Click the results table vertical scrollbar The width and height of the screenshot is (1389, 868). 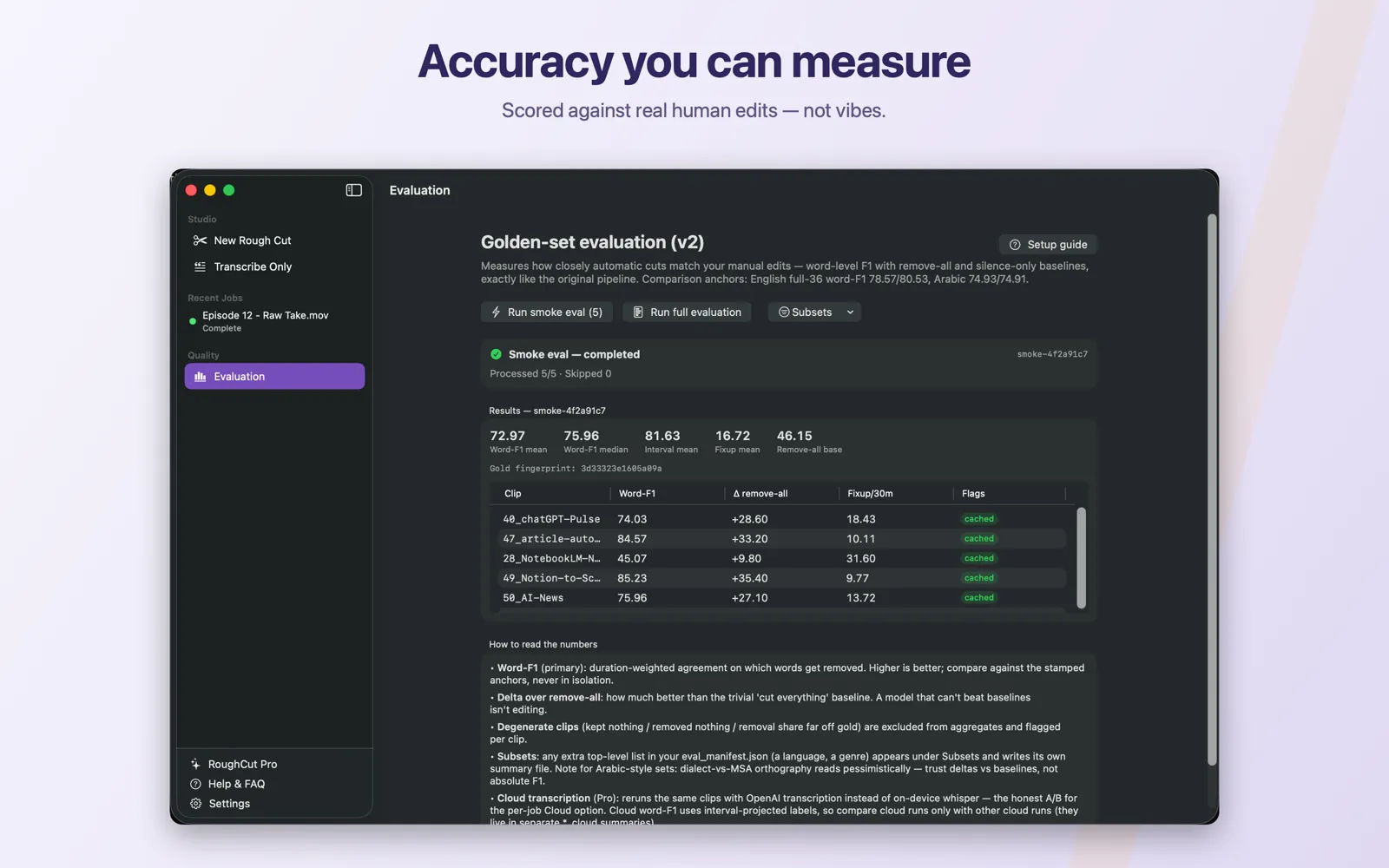pyautogui.click(x=1081, y=558)
